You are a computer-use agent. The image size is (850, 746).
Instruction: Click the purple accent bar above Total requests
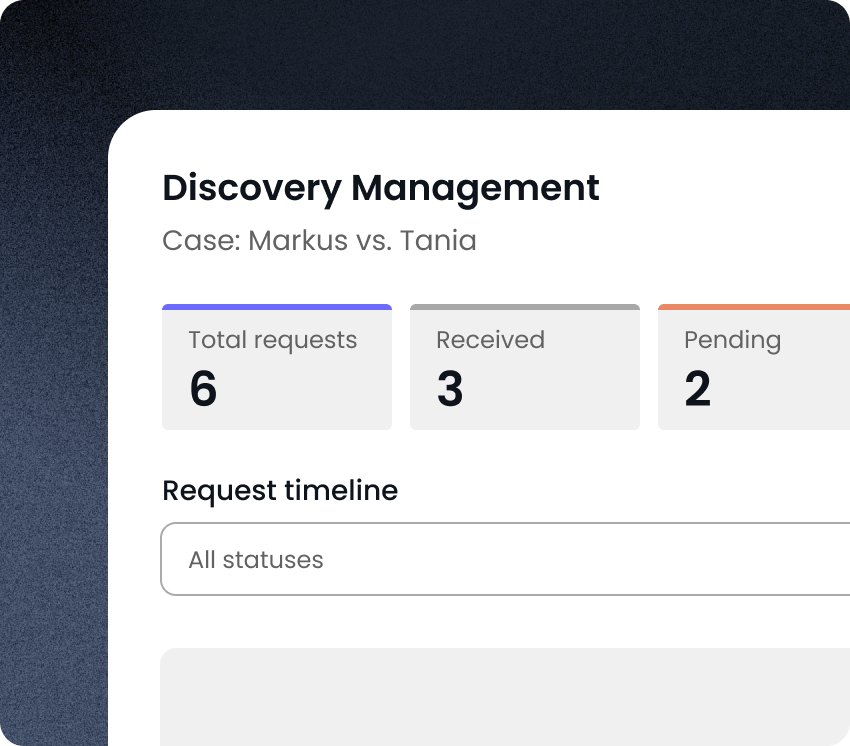click(x=276, y=304)
